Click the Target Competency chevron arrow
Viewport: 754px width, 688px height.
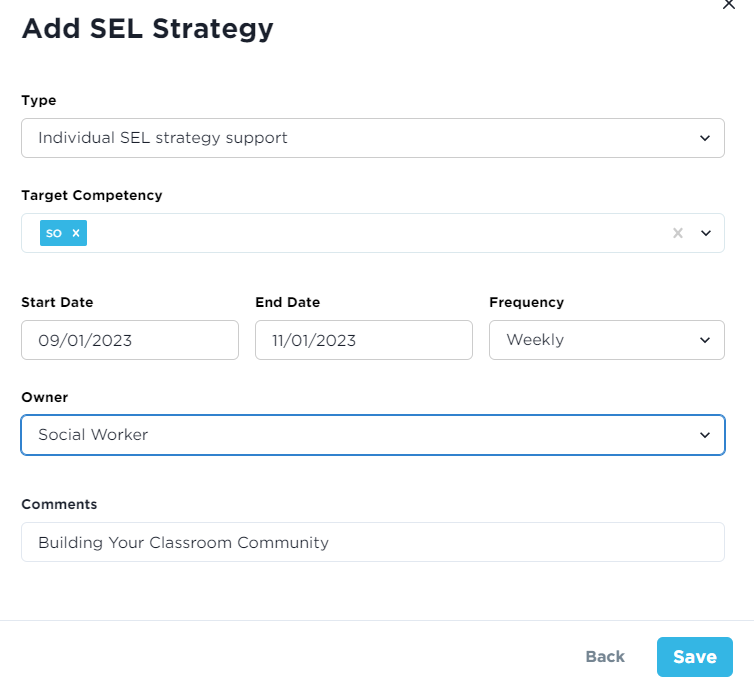pos(705,233)
